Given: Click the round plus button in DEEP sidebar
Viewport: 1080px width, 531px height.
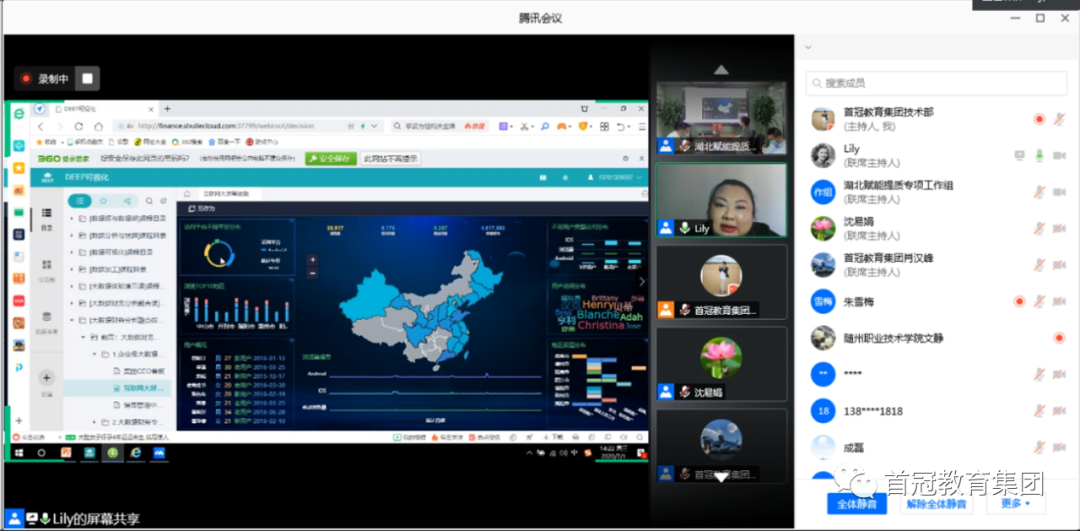Looking at the screenshot, I should (x=47, y=377).
